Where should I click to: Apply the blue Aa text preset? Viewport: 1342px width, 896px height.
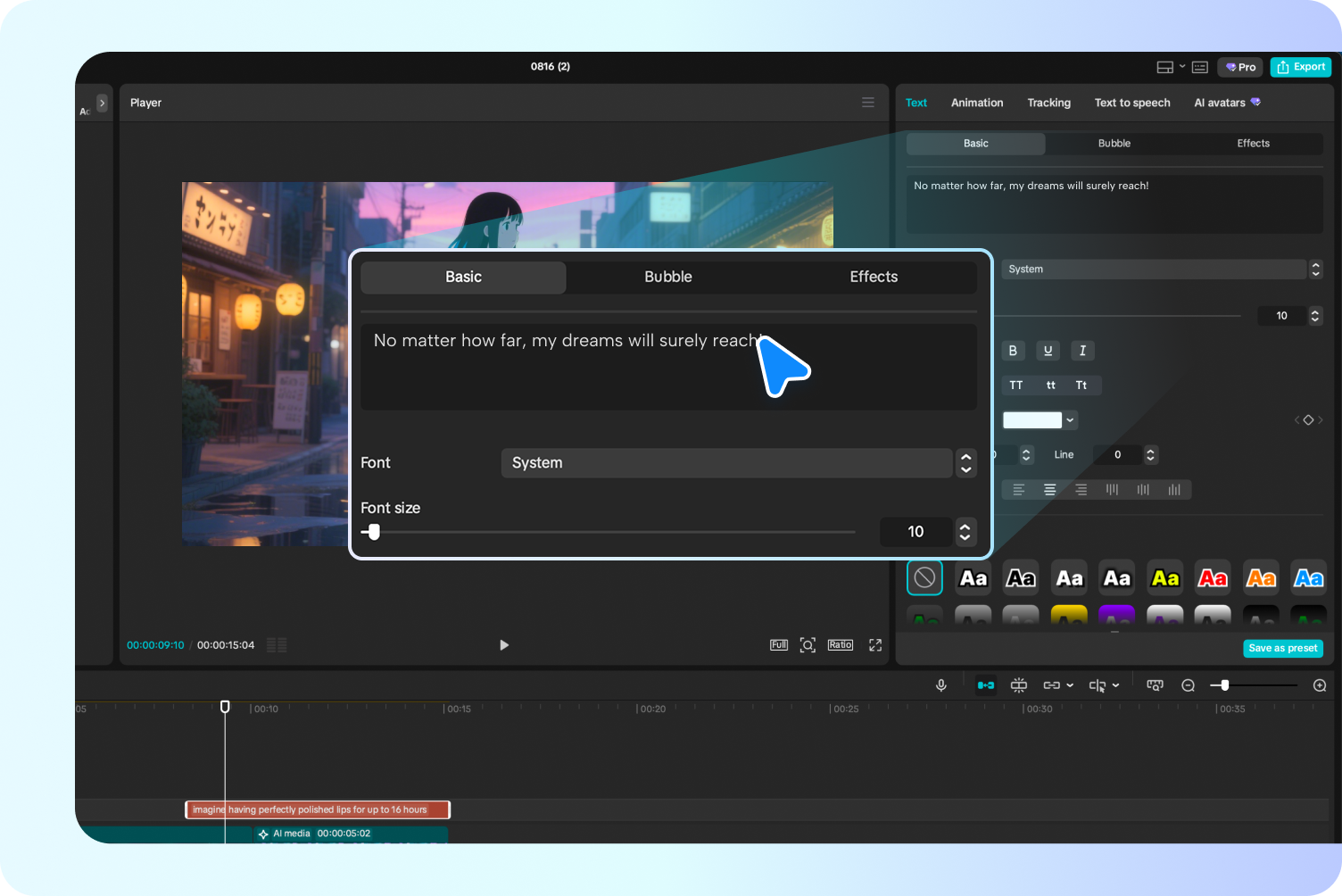tap(1309, 578)
